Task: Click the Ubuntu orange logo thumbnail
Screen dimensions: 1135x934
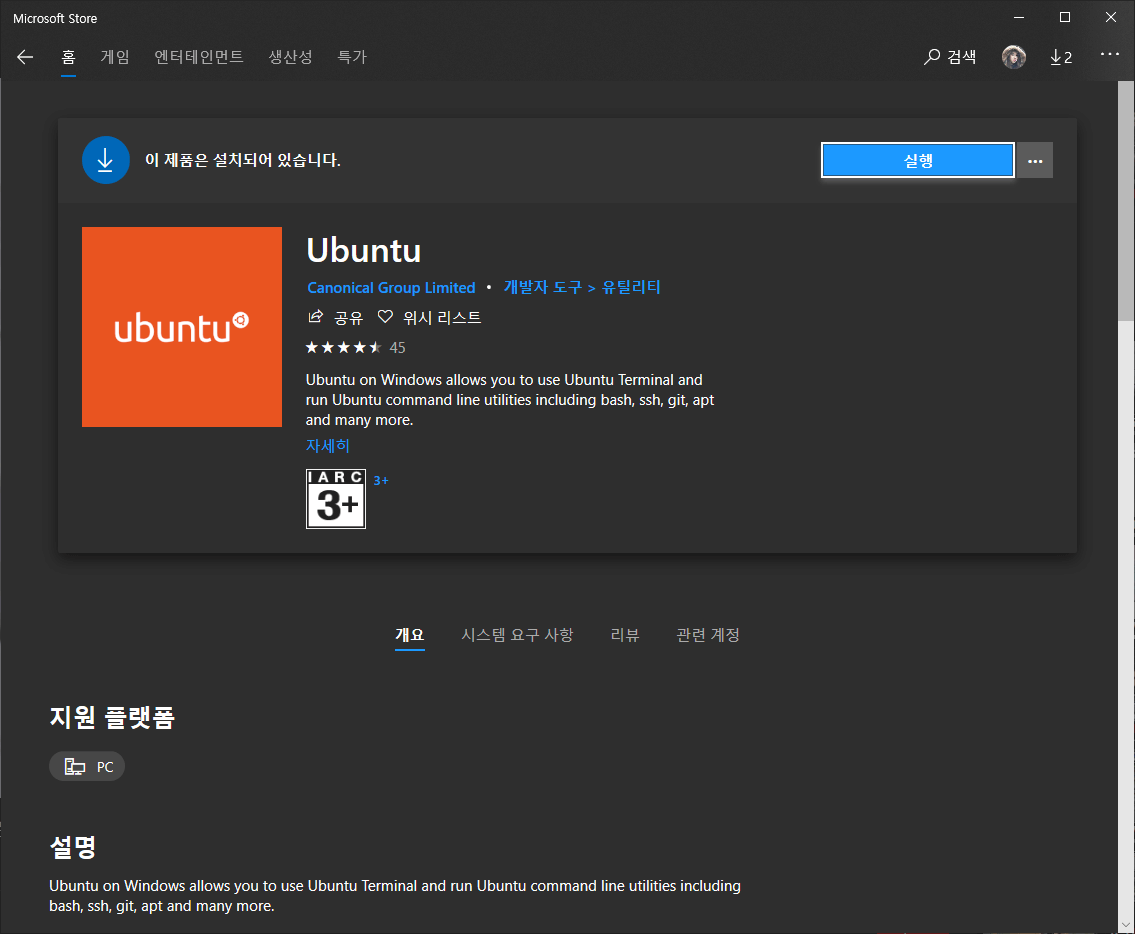Action: coord(182,327)
